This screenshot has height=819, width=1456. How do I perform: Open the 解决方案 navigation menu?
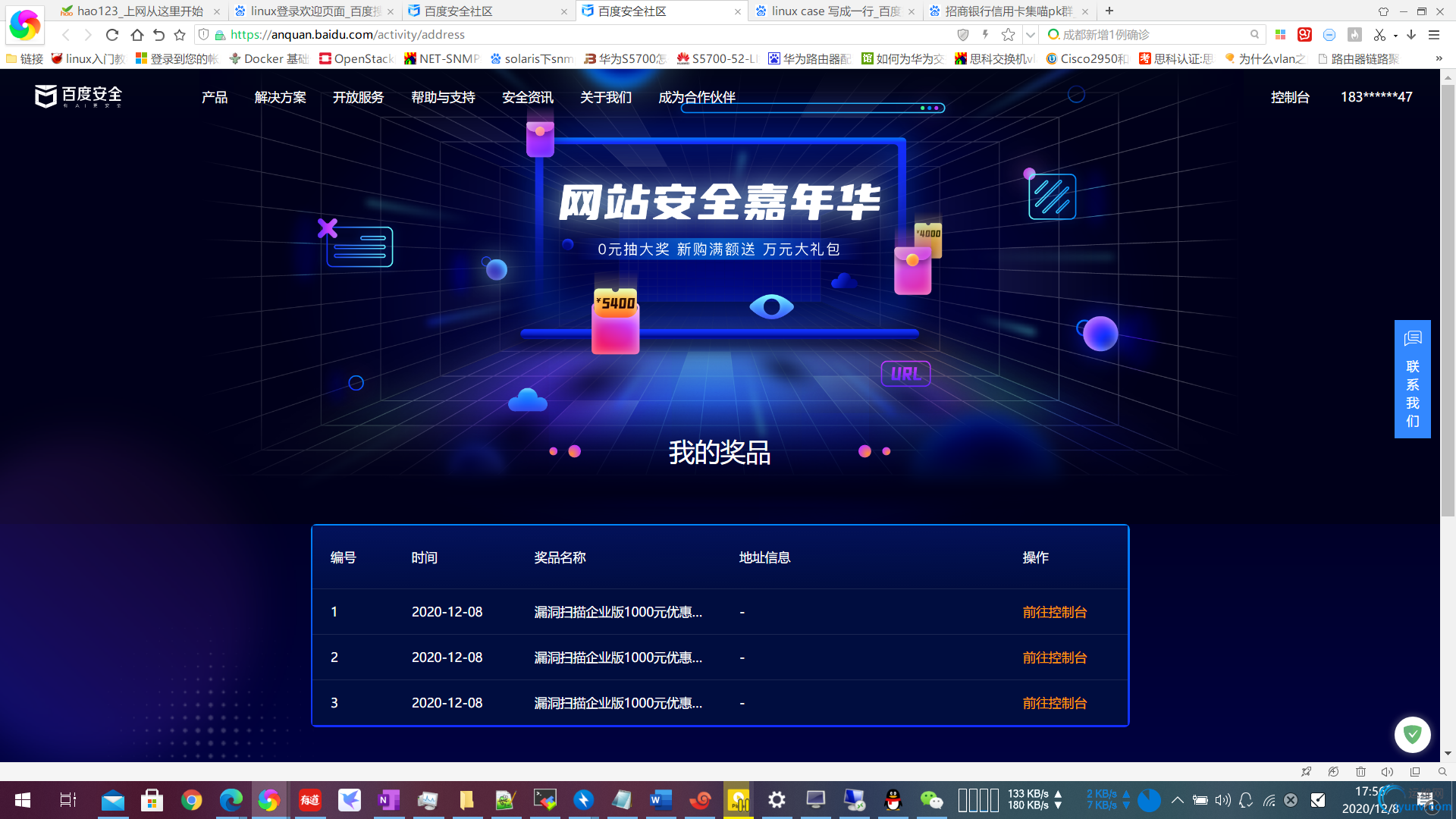pyautogui.click(x=281, y=97)
